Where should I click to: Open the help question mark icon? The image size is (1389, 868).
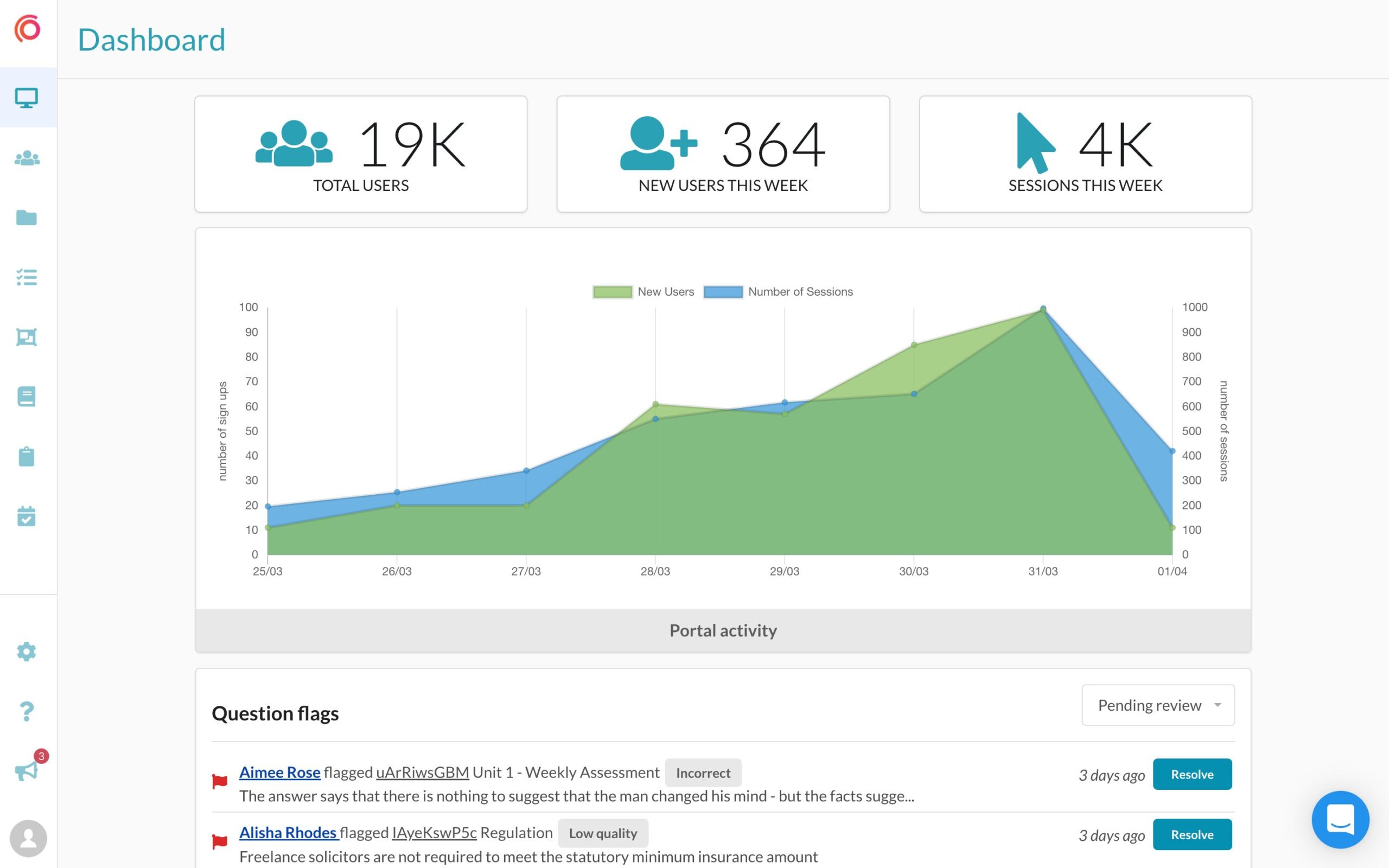pyautogui.click(x=27, y=711)
